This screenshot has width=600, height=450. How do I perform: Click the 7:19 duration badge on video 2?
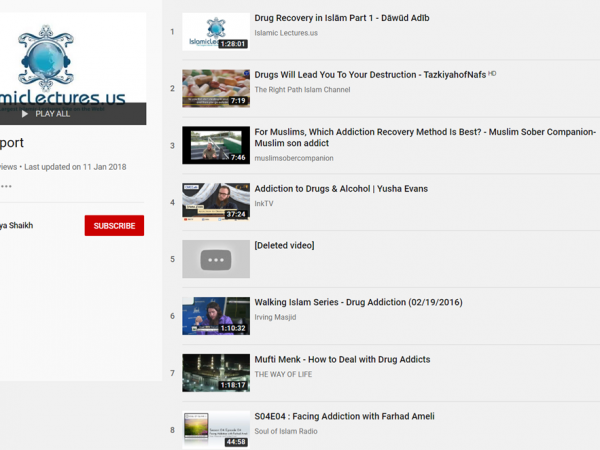[238, 101]
